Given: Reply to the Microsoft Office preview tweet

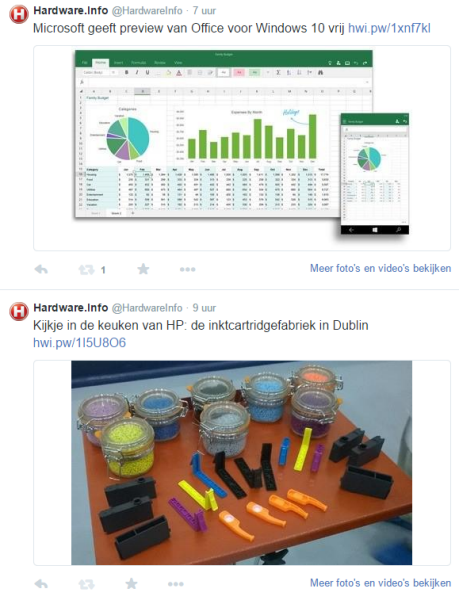Looking at the screenshot, I should pos(41,269).
